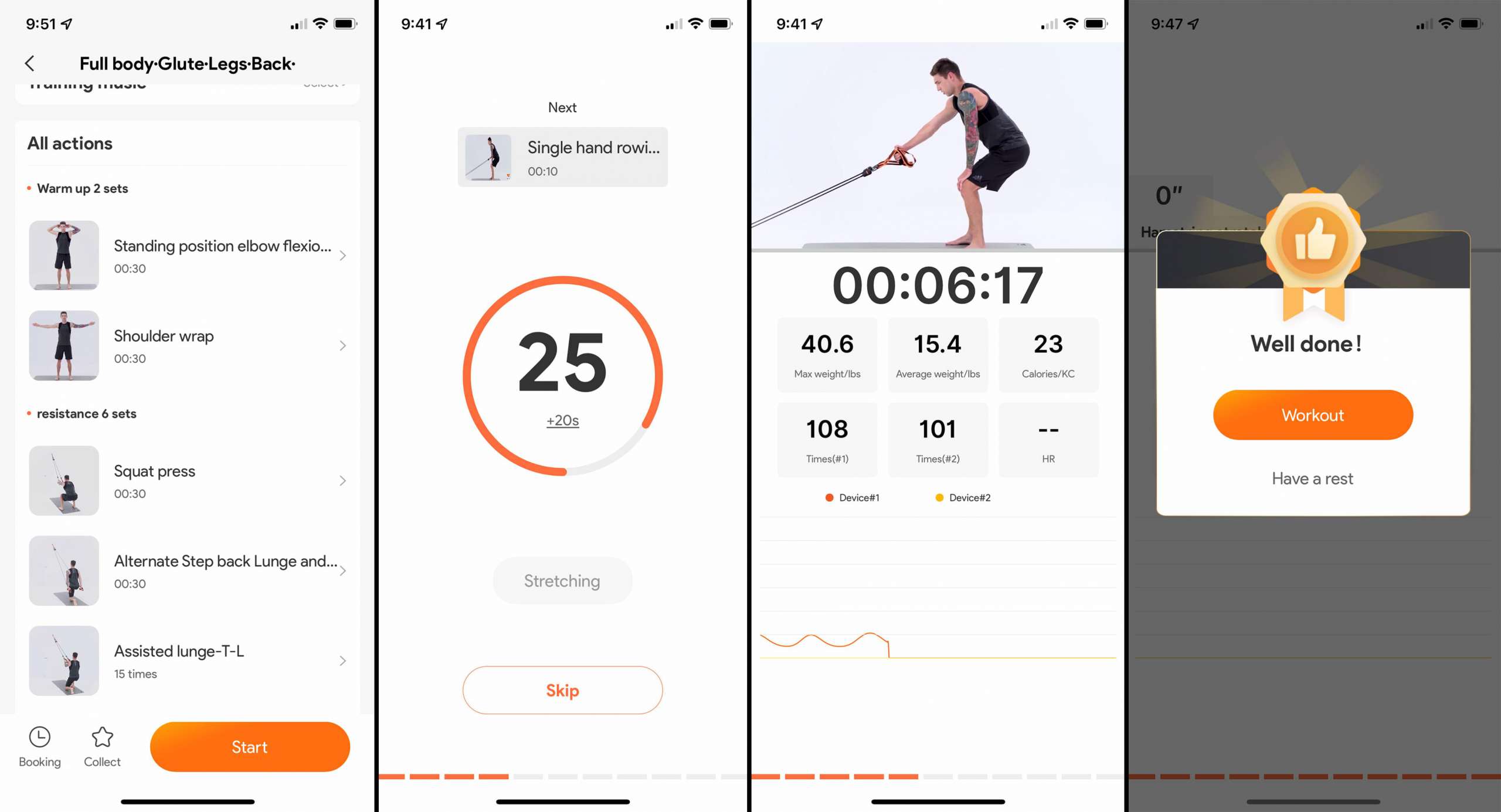Tap Start button to begin workout
The width and height of the screenshot is (1501, 812).
249,747
